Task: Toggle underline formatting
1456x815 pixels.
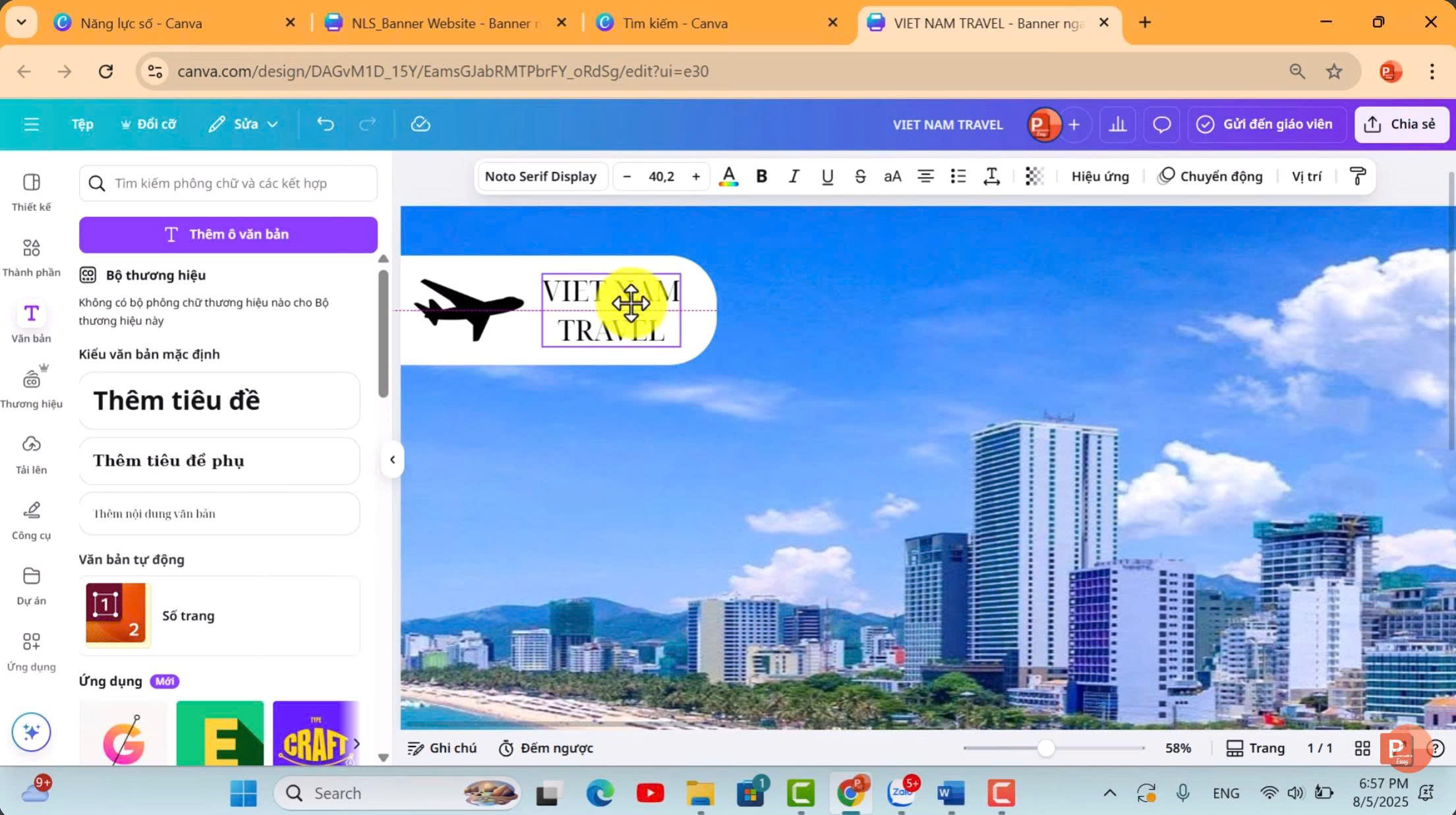Action: tap(827, 177)
